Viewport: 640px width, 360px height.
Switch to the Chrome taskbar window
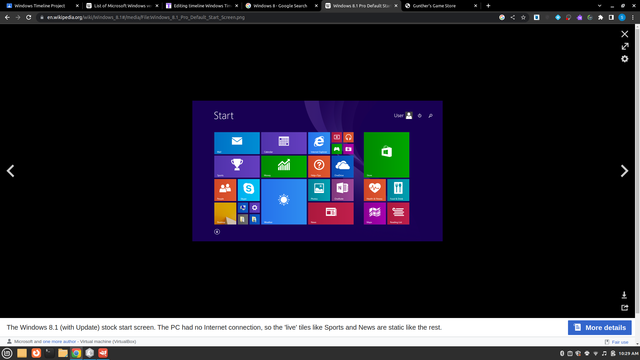pos(76,353)
